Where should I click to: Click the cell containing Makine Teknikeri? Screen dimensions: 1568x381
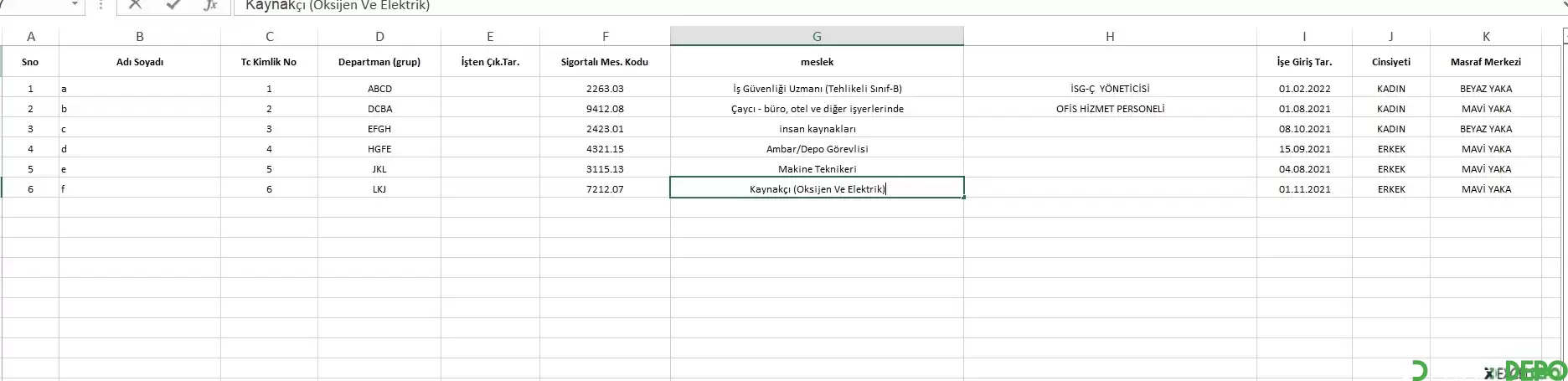[817, 168]
